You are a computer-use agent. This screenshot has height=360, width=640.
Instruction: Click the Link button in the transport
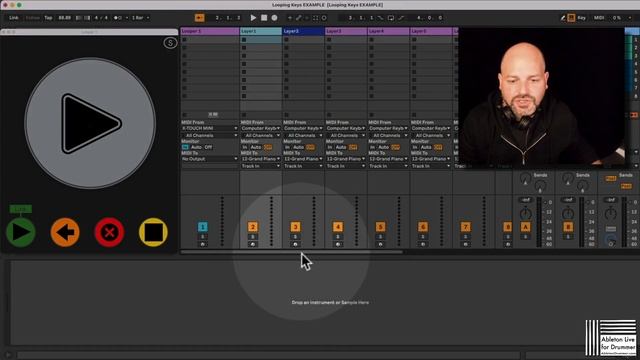[x=14, y=18]
